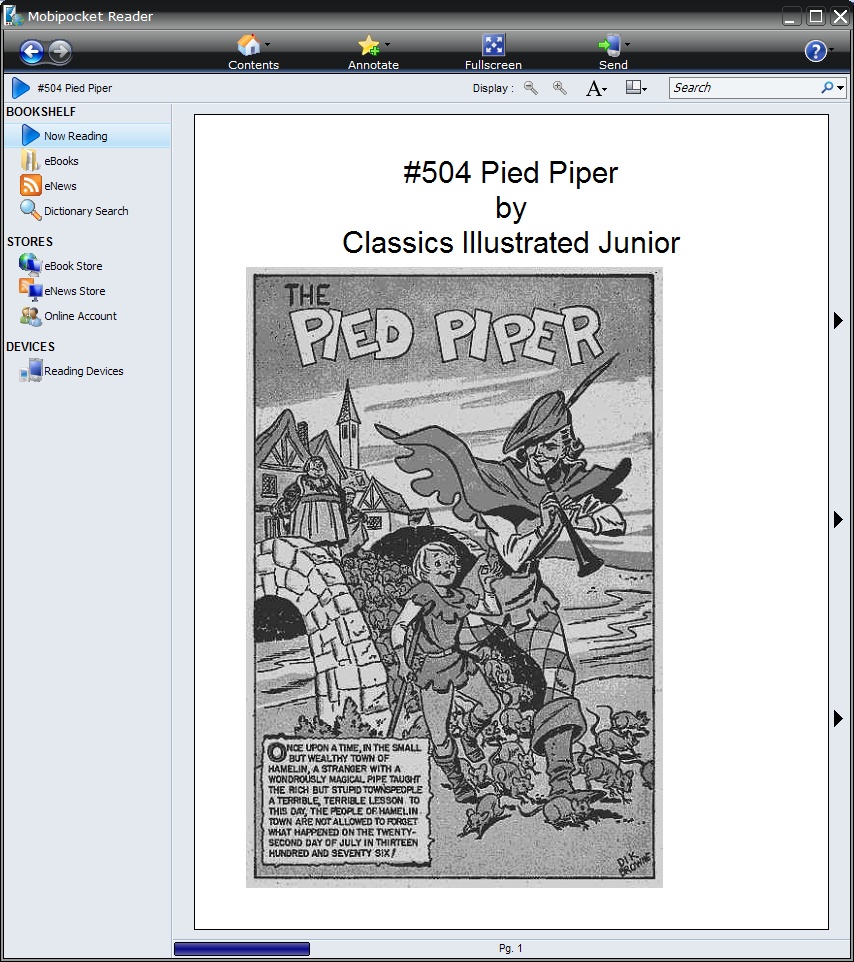Click the Now Reading play icon
854x962 pixels.
30,136
